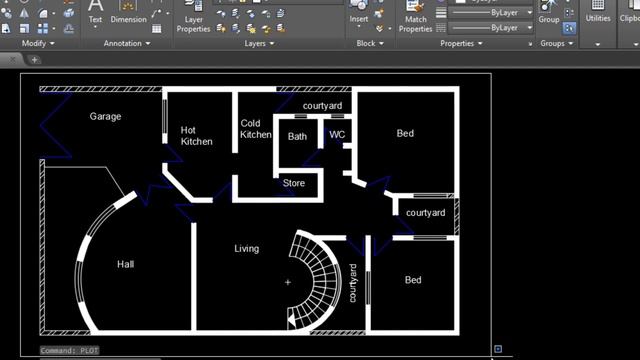Select the Mirror tool
Screen dimensions: 640x360
pyautogui.click(x=24, y=13)
